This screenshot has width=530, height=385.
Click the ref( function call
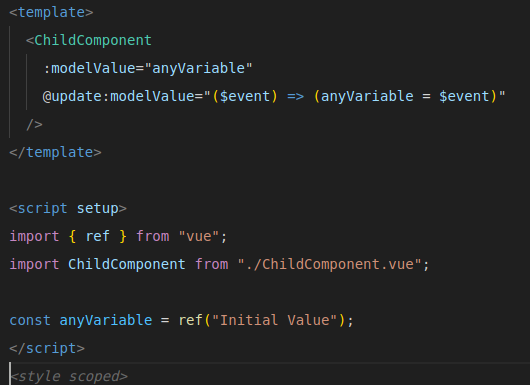[x=194, y=320]
